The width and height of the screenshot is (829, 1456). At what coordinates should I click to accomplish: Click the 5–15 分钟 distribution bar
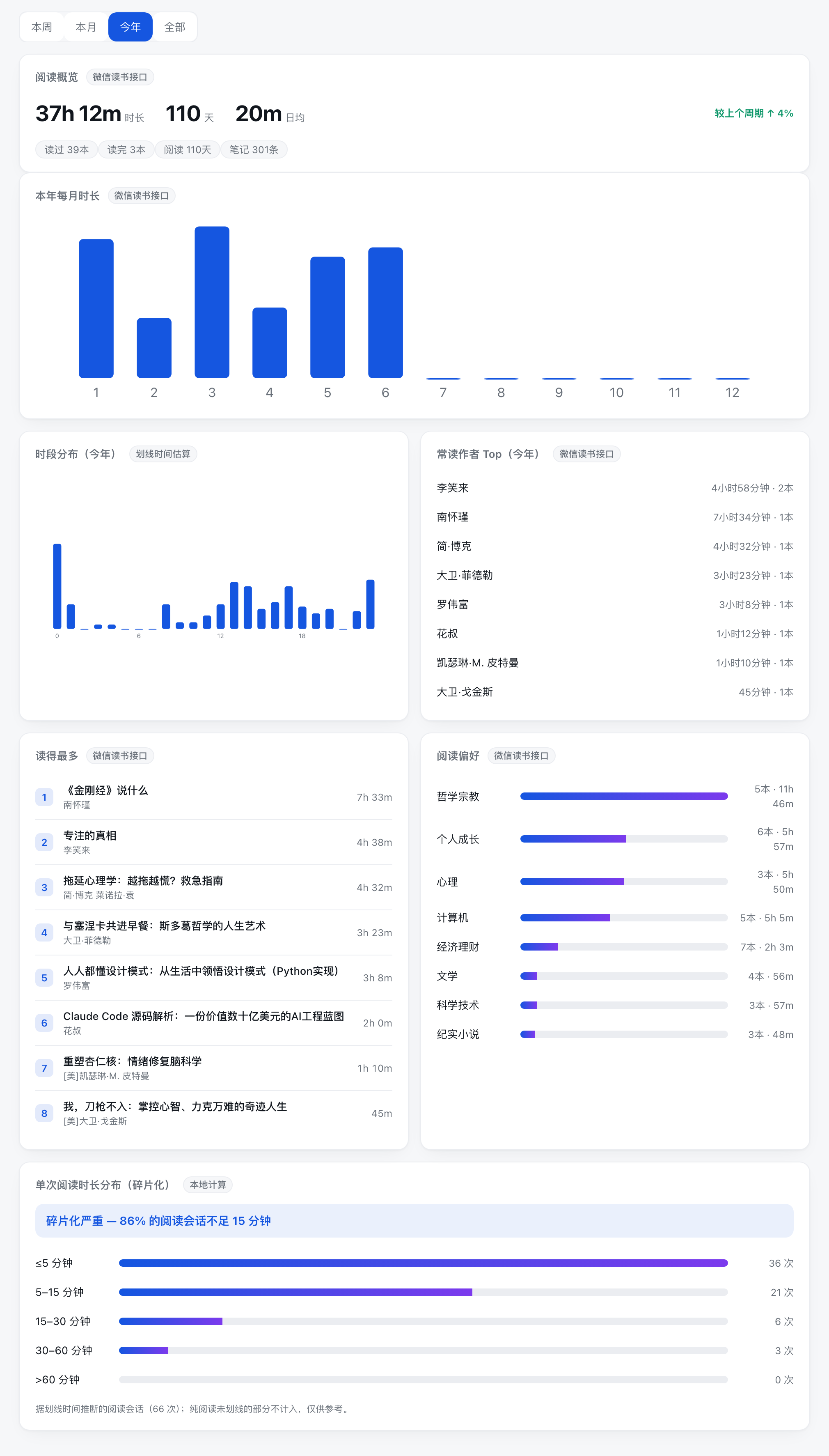click(x=424, y=1292)
